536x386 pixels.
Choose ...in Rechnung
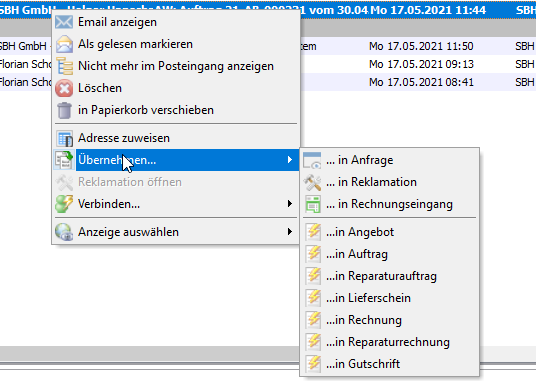390,320
